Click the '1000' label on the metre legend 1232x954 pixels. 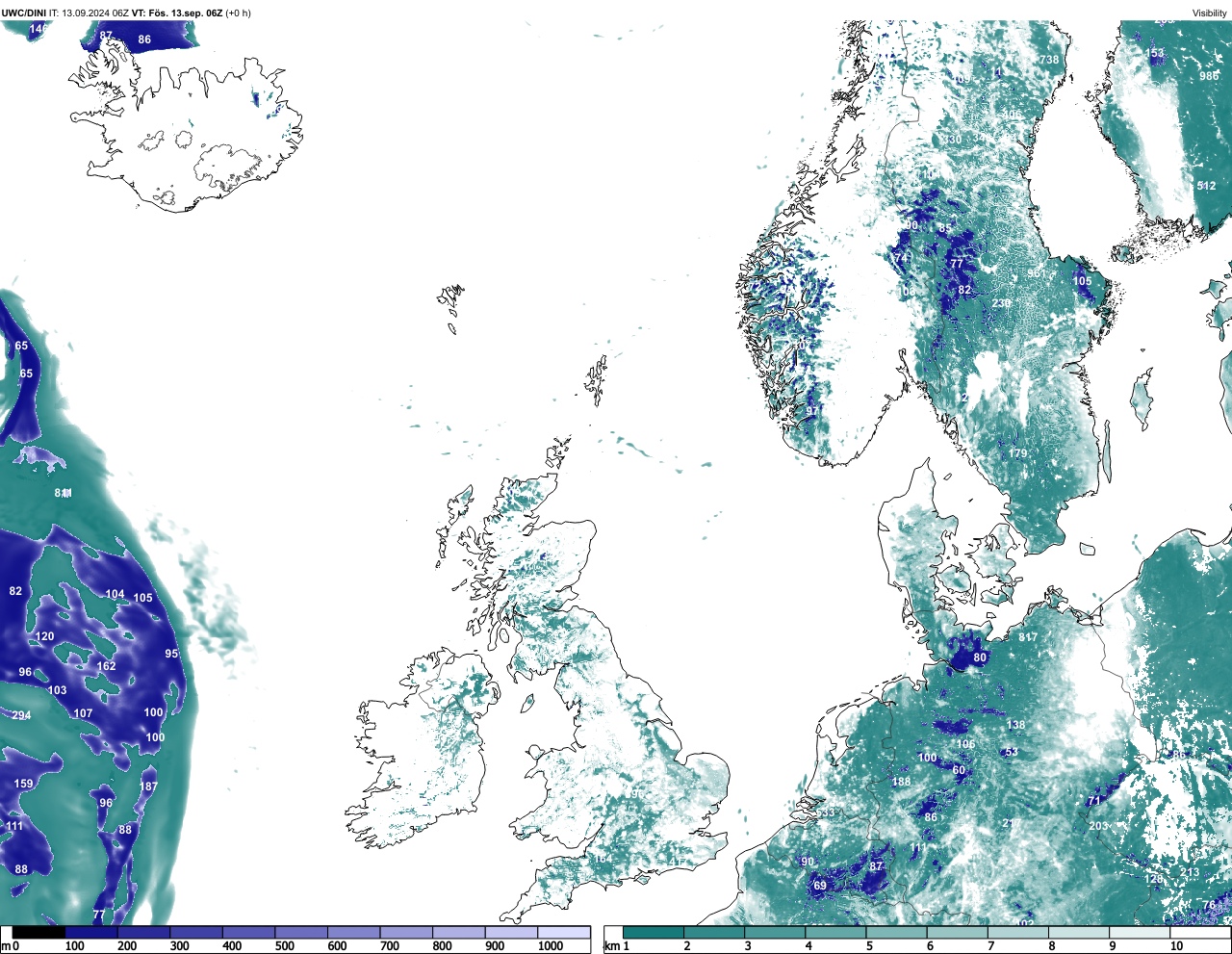(551, 946)
